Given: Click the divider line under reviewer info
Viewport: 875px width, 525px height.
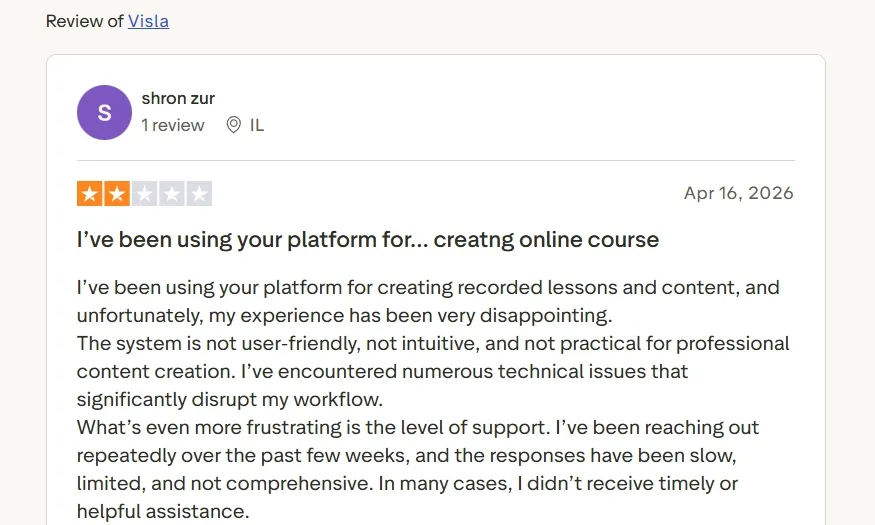Looking at the screenshot, I should click(x=436, y=161).
